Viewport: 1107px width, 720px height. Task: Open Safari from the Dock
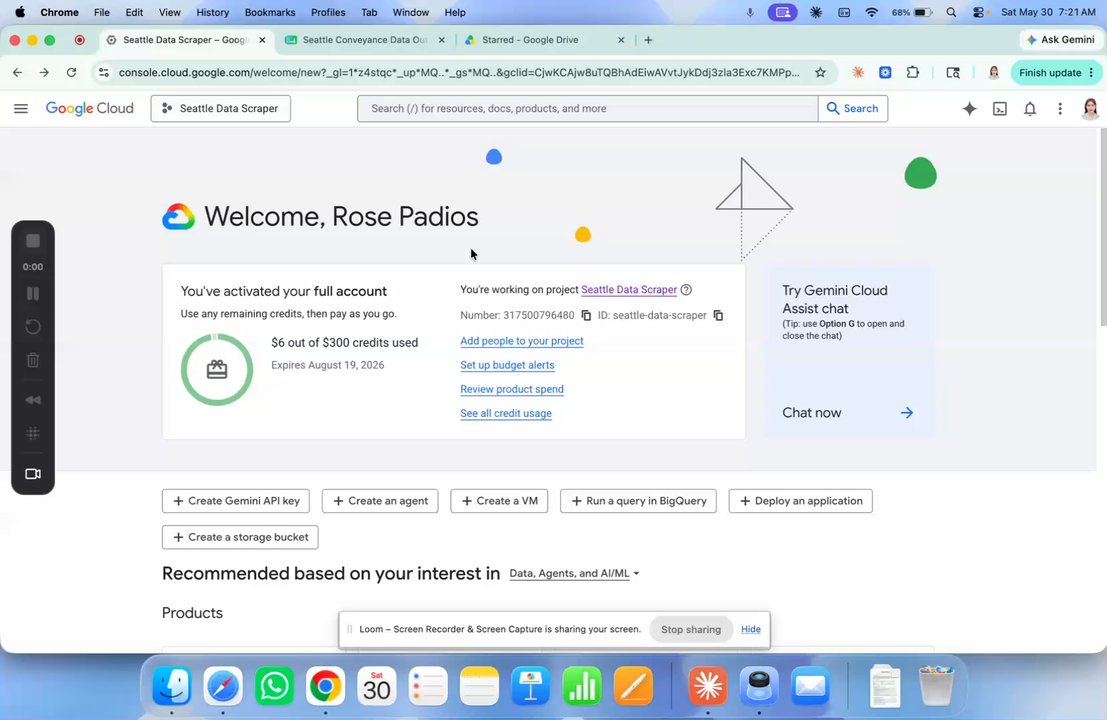pyautogui.click(x=222, y=685)
